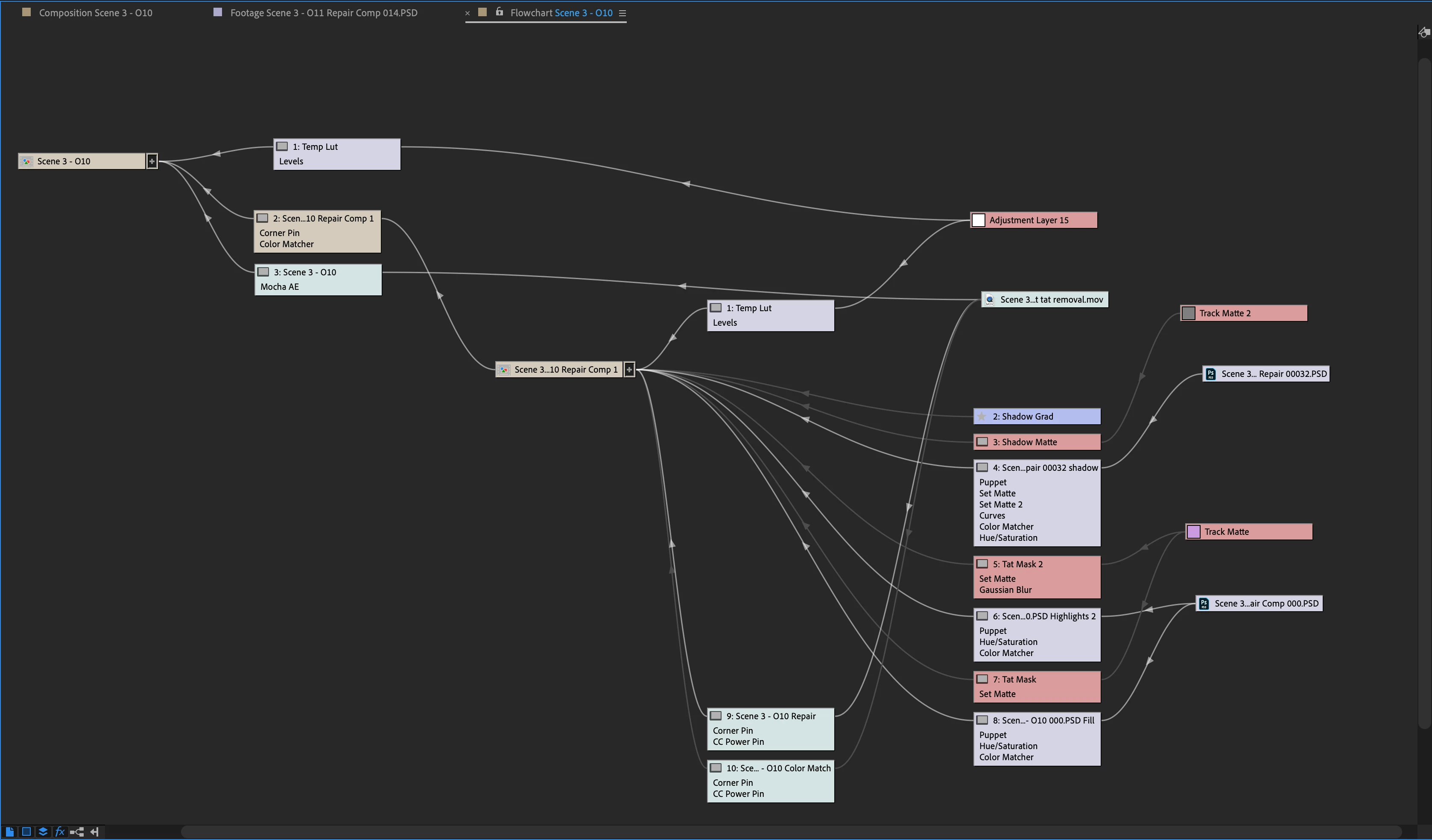Image resolution: width=1432 pixels, height=840 pixels.
Task: Close the Flowchart panel tab
Action: click(x=467, y=13)
